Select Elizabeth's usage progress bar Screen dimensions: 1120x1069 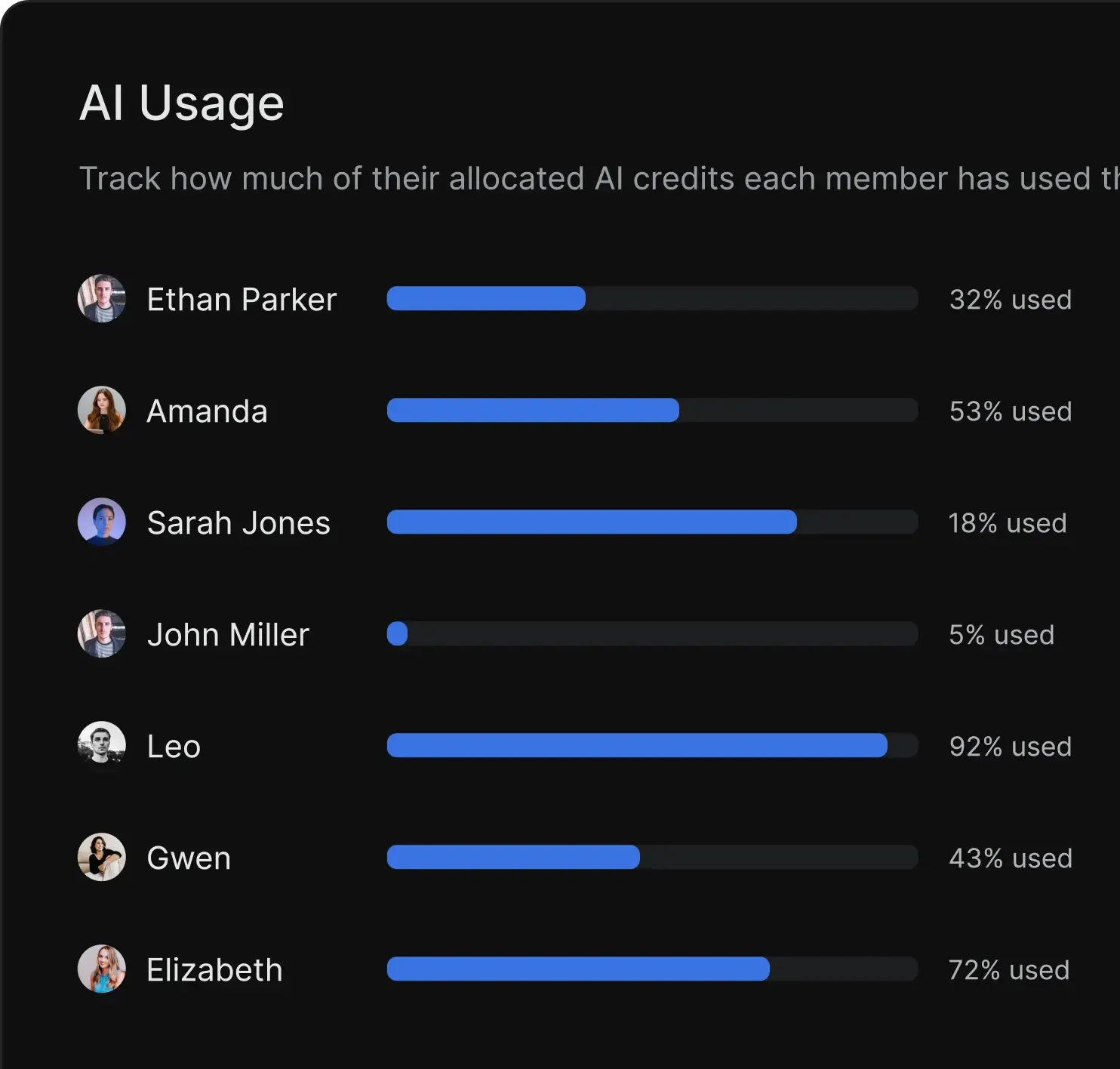[652, 969]
